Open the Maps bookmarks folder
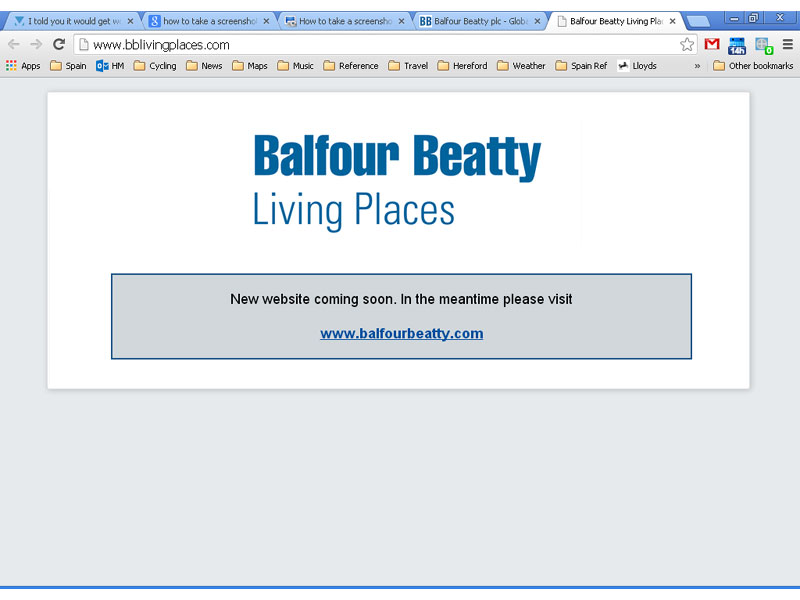 [249, 66]
